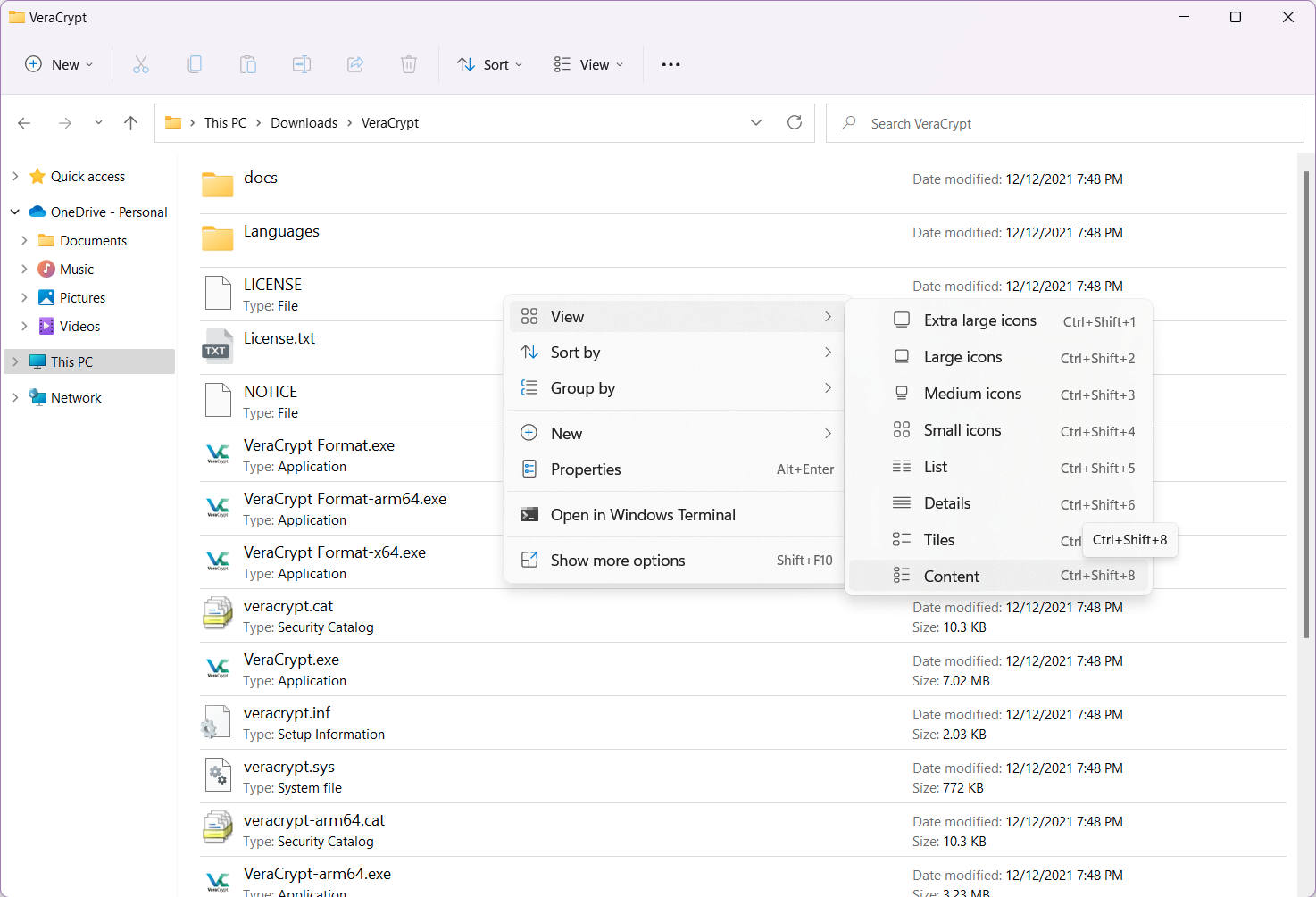
Task: Open the See more ellipsis toolbar icon
Action: (670, 63)
